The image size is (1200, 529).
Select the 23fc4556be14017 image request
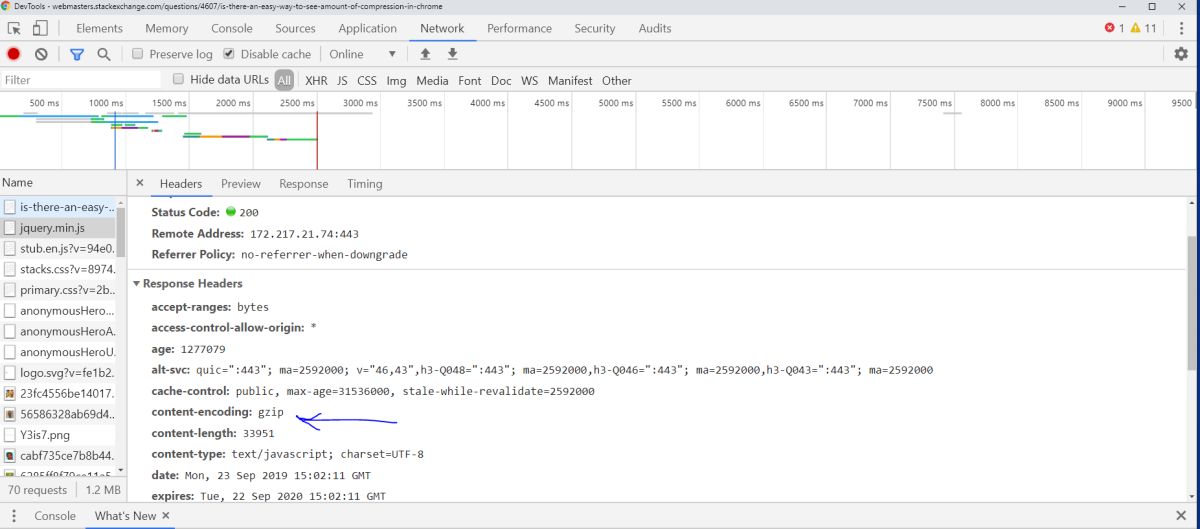[x=60, y=393]
